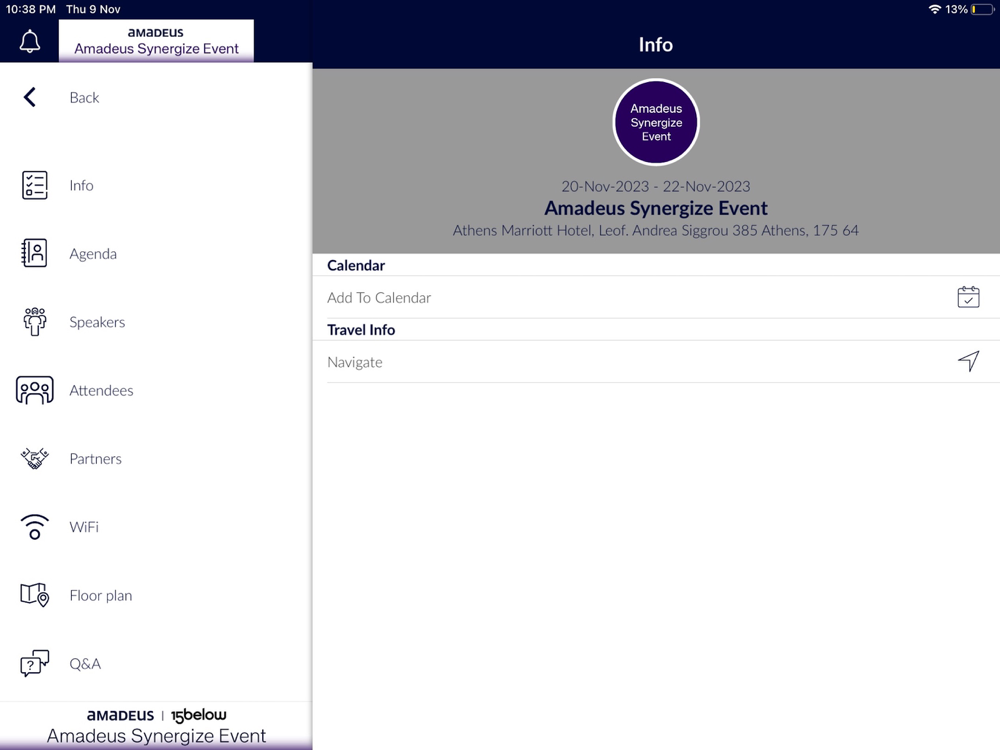Image resolution: width=1000 pixels, height=750 pixels.
Task: Open the Partners menu item
Action: pyautogui.click(x=96, y=459)
